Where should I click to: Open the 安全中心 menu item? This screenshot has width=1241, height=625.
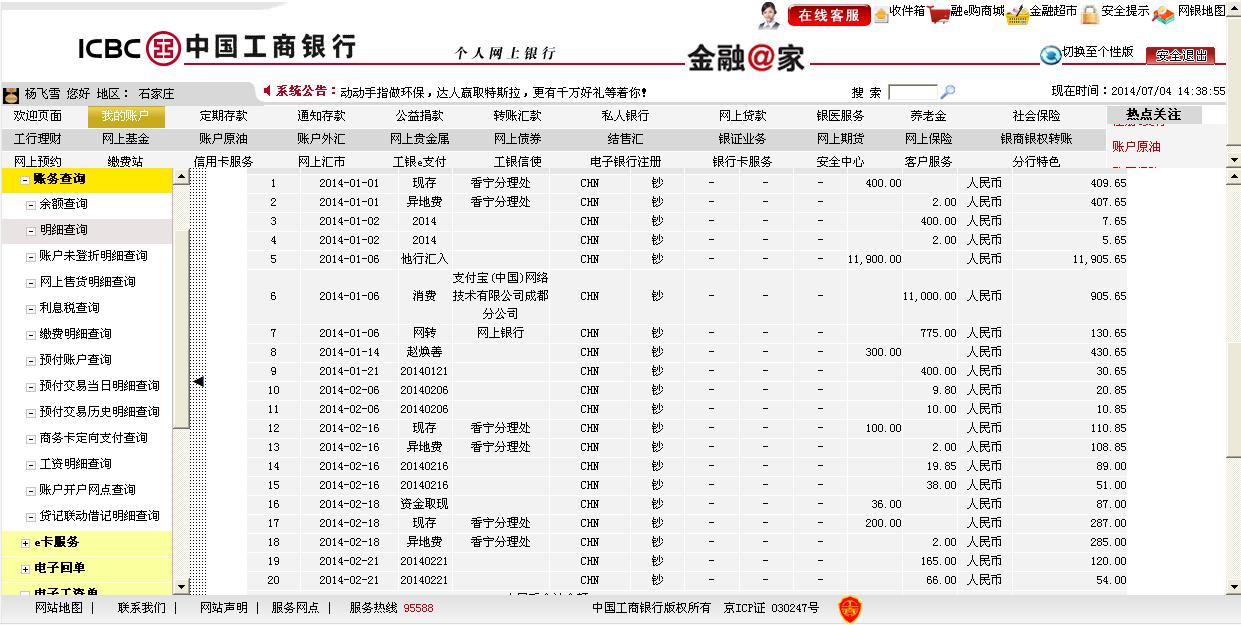coord(841,162)
